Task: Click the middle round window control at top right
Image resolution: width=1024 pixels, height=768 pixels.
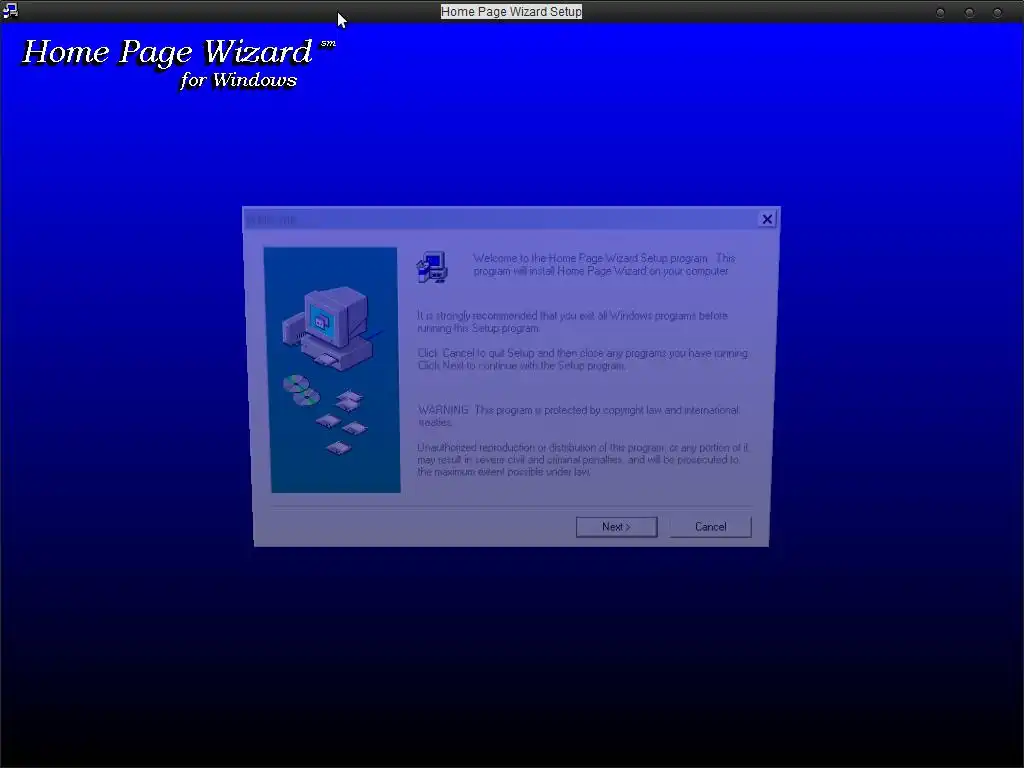Action: pyautogui.click(x=969, y=12)
